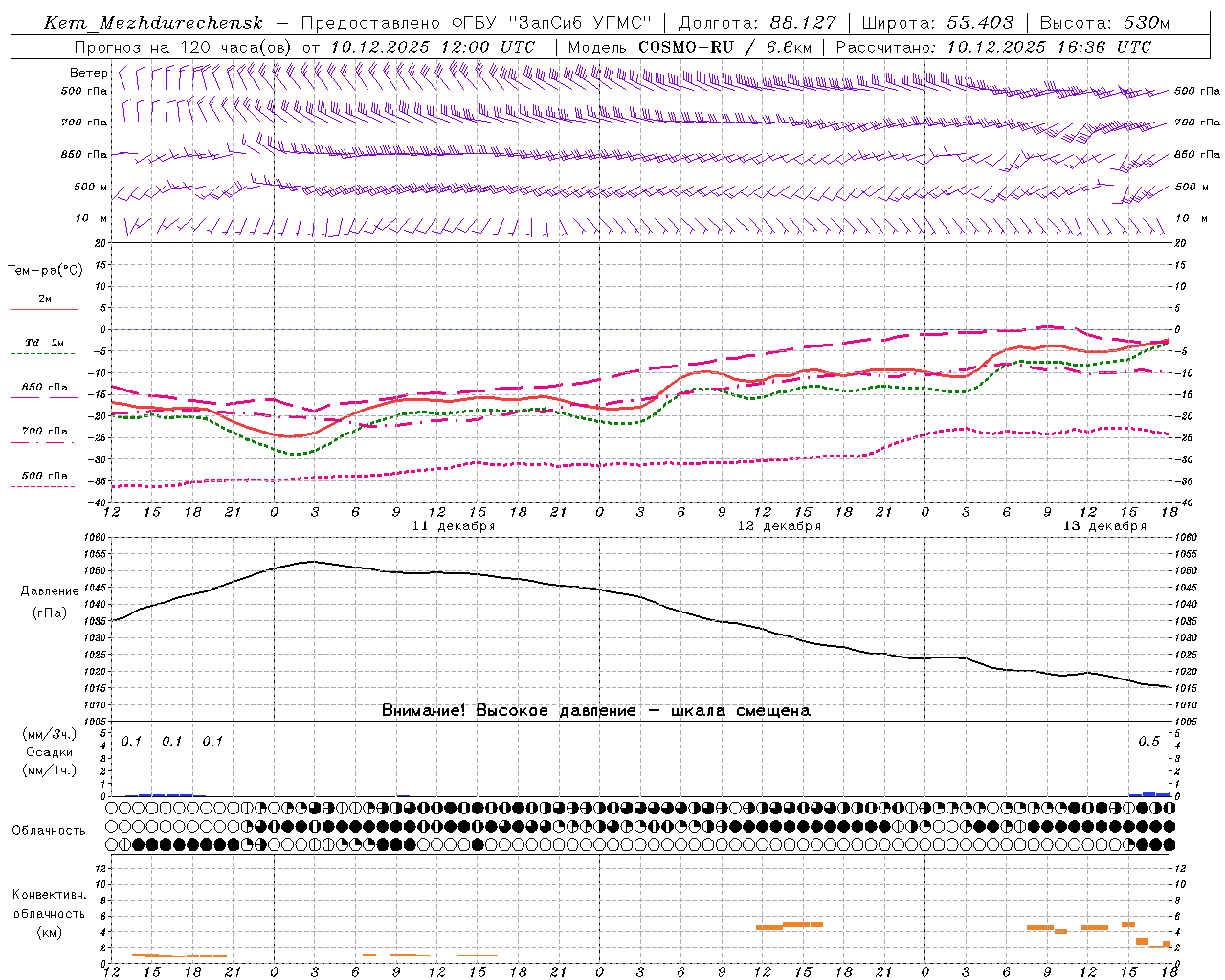Viewport: 1225px width, 980px height.
Task: Click the Долгота: 88.127 value
Action: click(x=757, y=23)
